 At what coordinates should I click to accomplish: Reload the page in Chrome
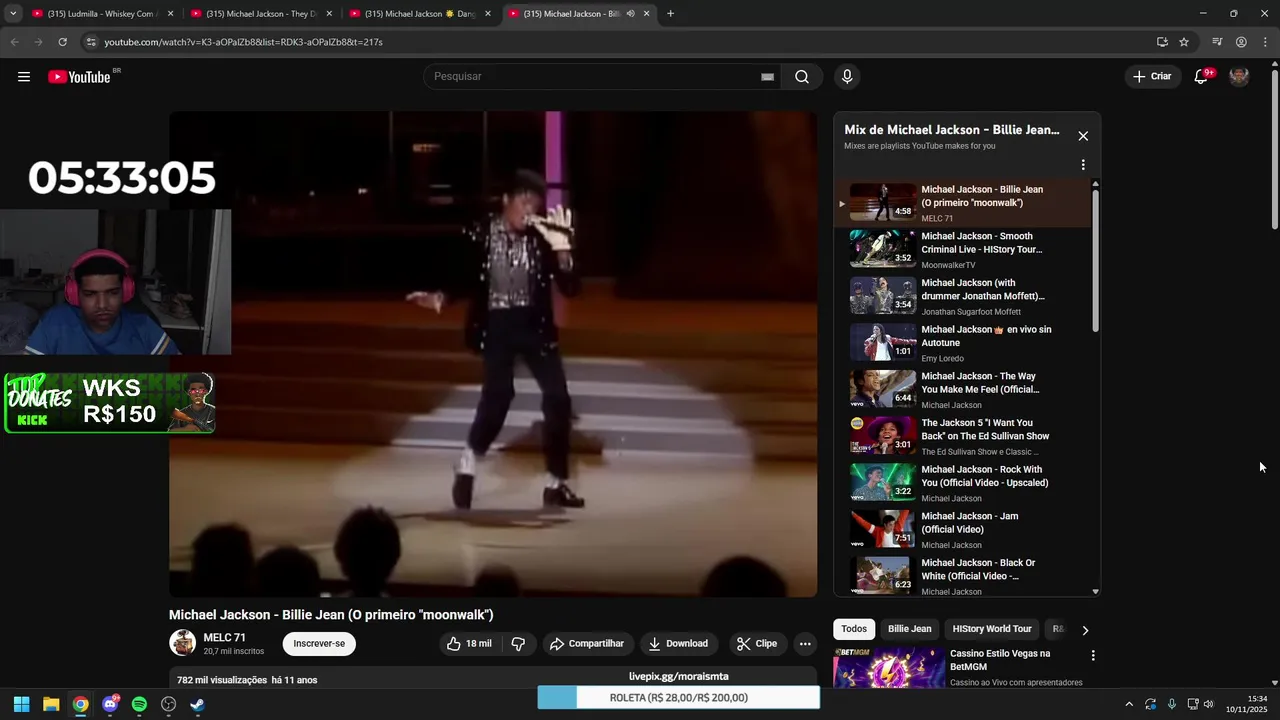(62, 42)
